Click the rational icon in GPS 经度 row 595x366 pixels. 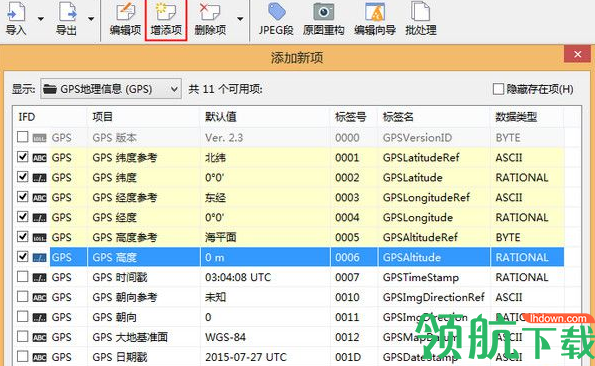pyautogui.click(x=39, y=218)
